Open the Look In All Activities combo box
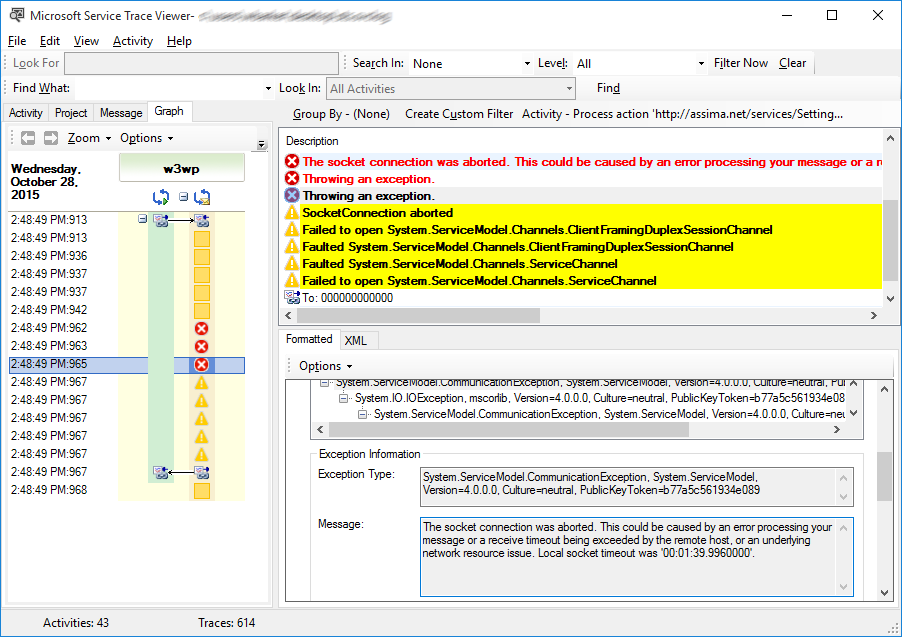902x637 pixels. [450, 89]
